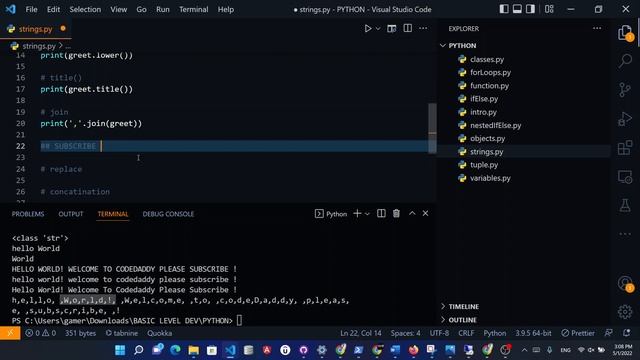
Task: Change CRLF end of line sequence
Action: click(466, 333)
